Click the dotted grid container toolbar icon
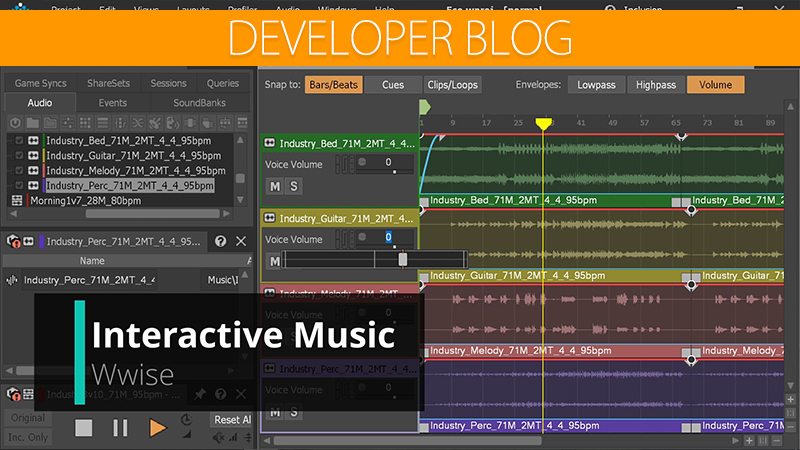Screen dimensions: 800x450 tap(85, 122)
